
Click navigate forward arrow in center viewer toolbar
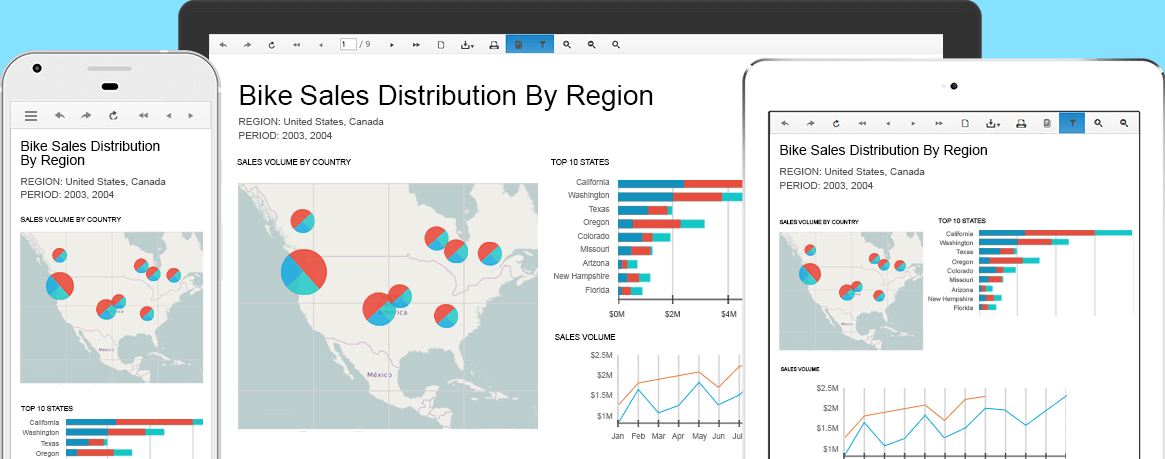click(247, 45)
